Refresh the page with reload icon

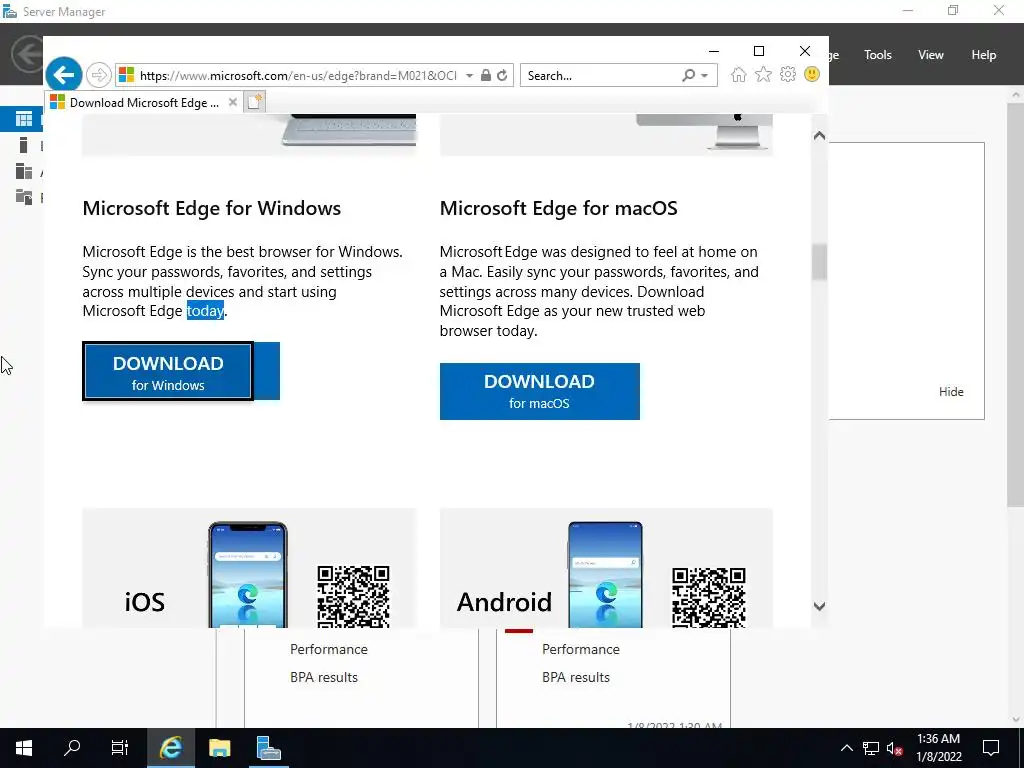click(502, 76)
